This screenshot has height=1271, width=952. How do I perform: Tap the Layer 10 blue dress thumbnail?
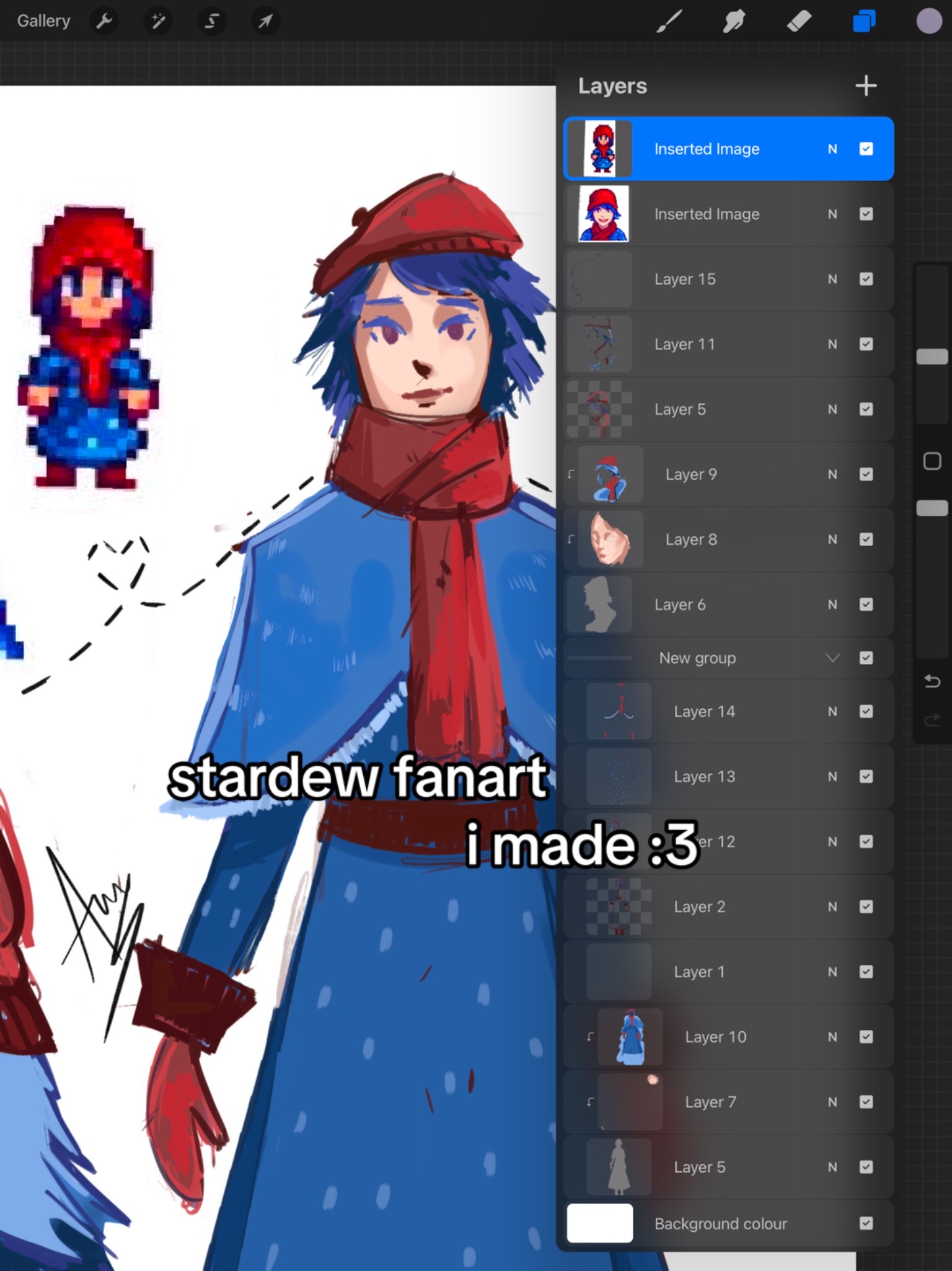(x=630, y=1037)
